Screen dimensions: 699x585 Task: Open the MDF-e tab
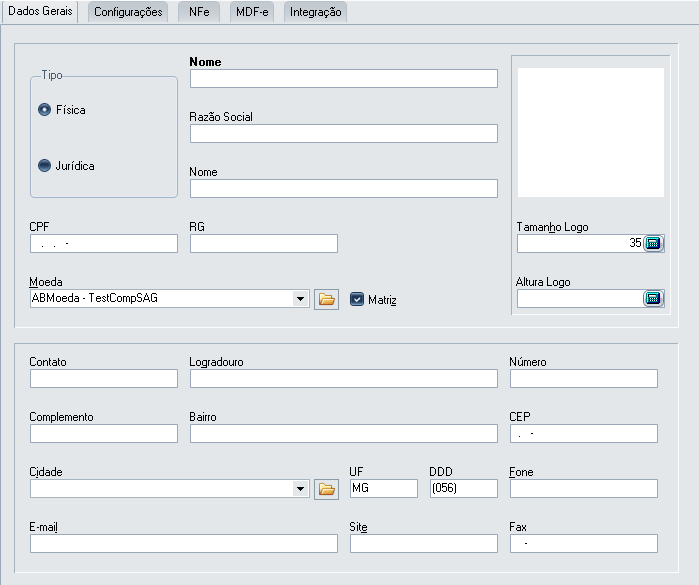click(252, 12)
